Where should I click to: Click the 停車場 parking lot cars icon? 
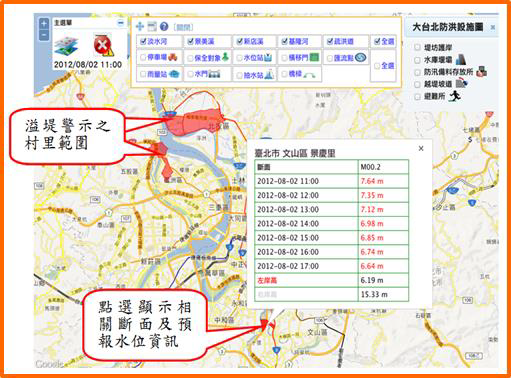click(x=172, y=57)
